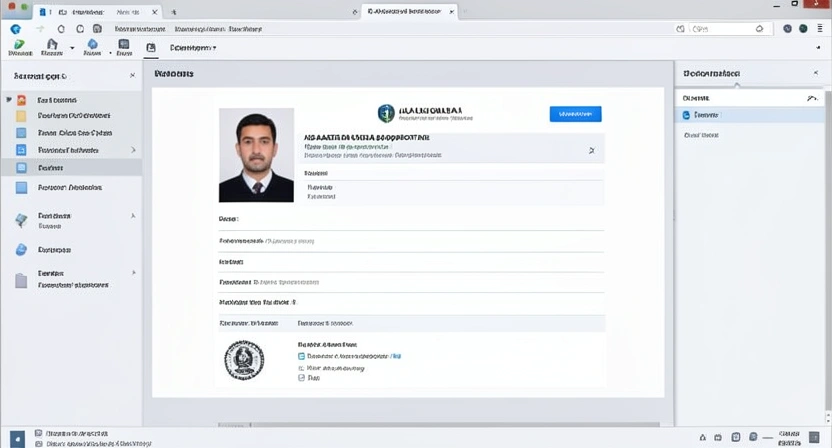The width and height of the screenshot is (832, 448).
Task: Toggle the lowest checkbox beside the seal emblem
Action: coord(301,380)
